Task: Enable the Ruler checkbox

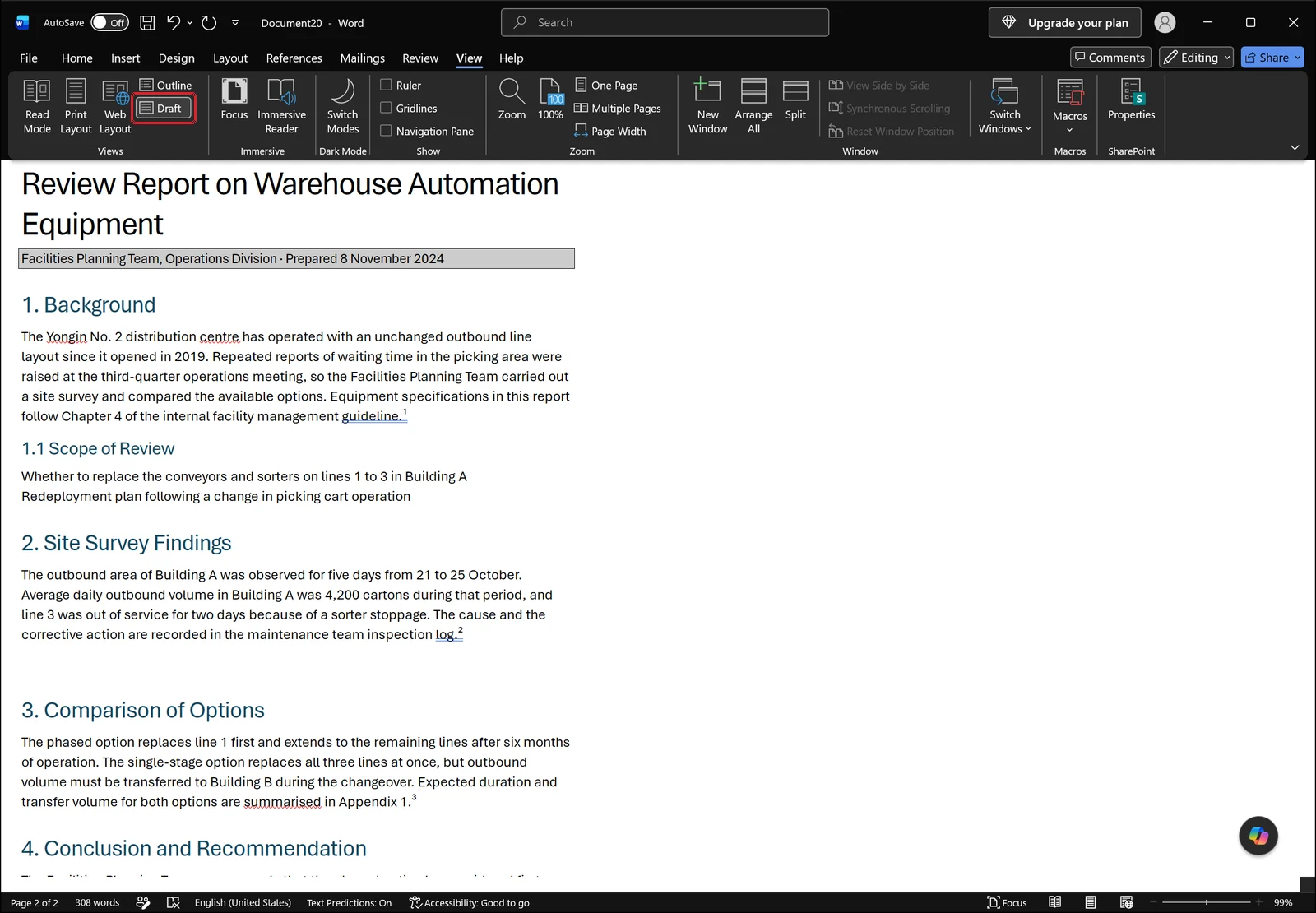Action: [x=386, y=85]
